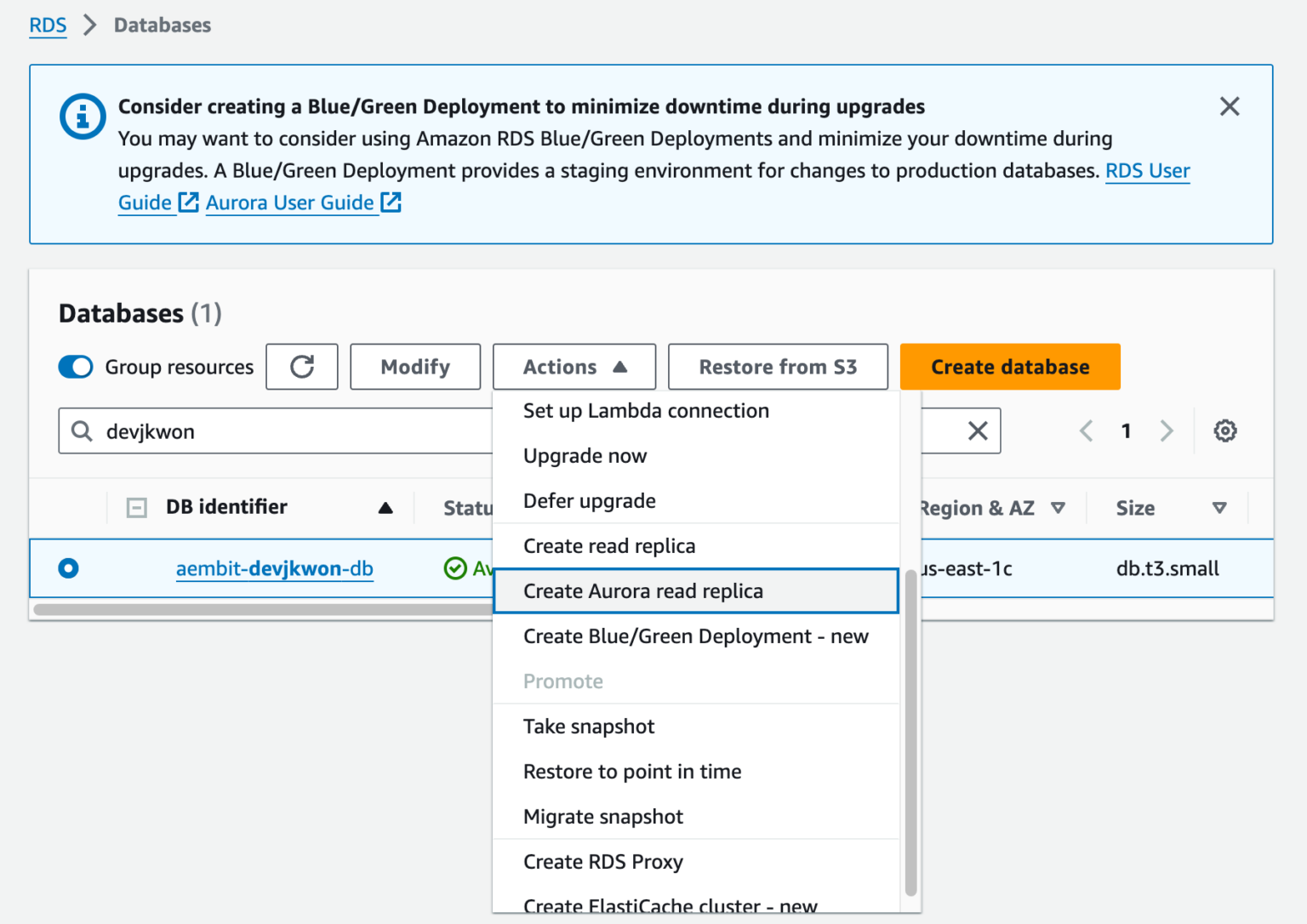Open the preferences gear icon
This screenshot has height=924, width=1307.
click(x=1225, y=431)
